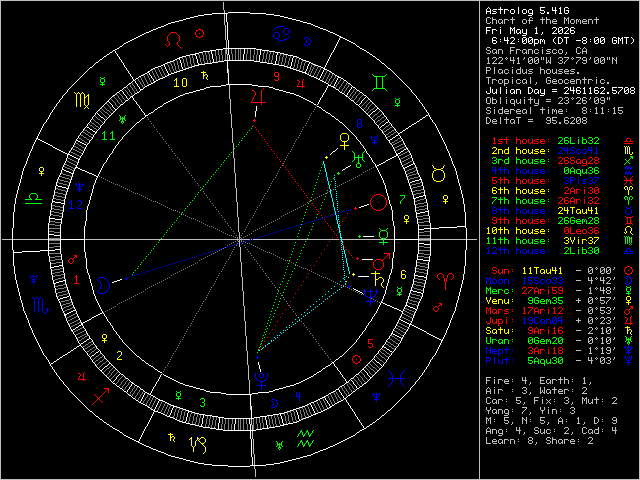This screenshot has height=480, width=640.
Task: Select the time '6:42:00pm (DT -8:00 GMT)'
Action: coord(563,41)
